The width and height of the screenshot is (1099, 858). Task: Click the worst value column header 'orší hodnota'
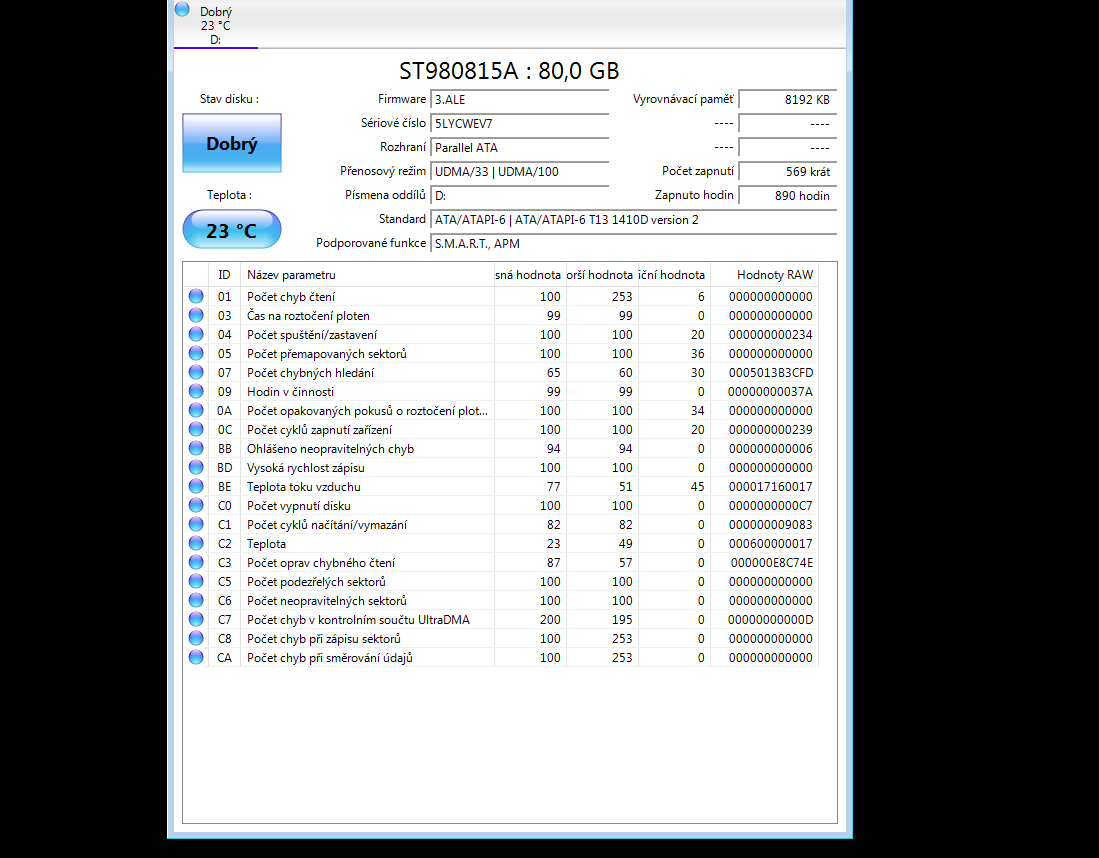602,275
